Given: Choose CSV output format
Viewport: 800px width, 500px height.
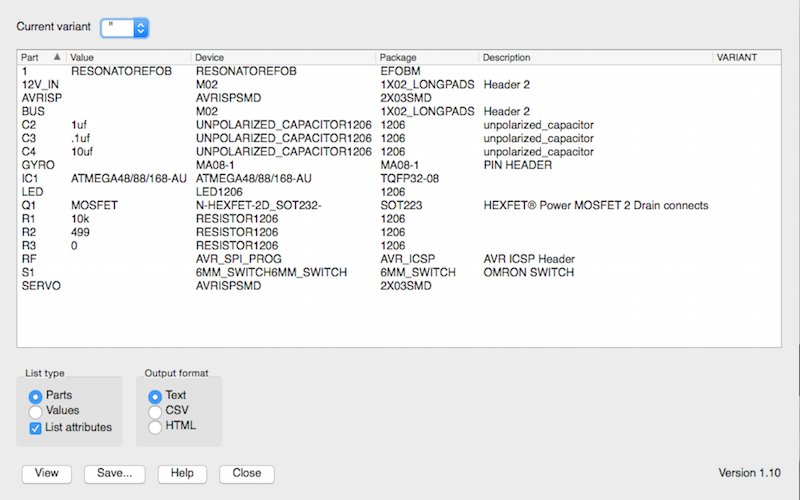Looking at the screenshot, I should (155, 411).
